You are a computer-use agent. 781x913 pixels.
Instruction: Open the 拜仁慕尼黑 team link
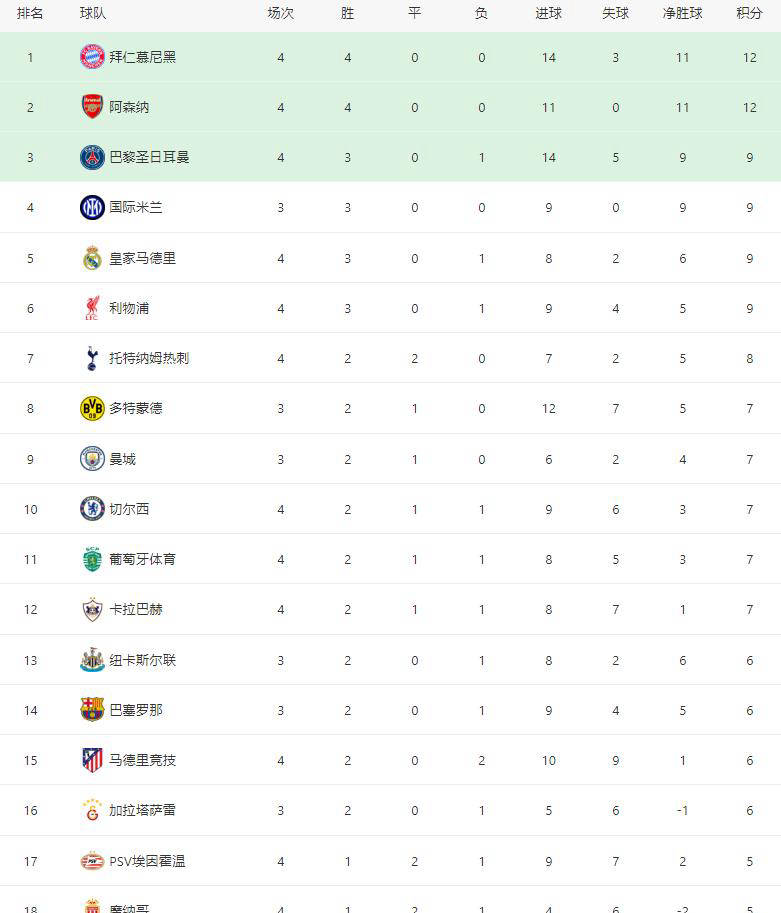pyautogui.click(x=142, y=57)
